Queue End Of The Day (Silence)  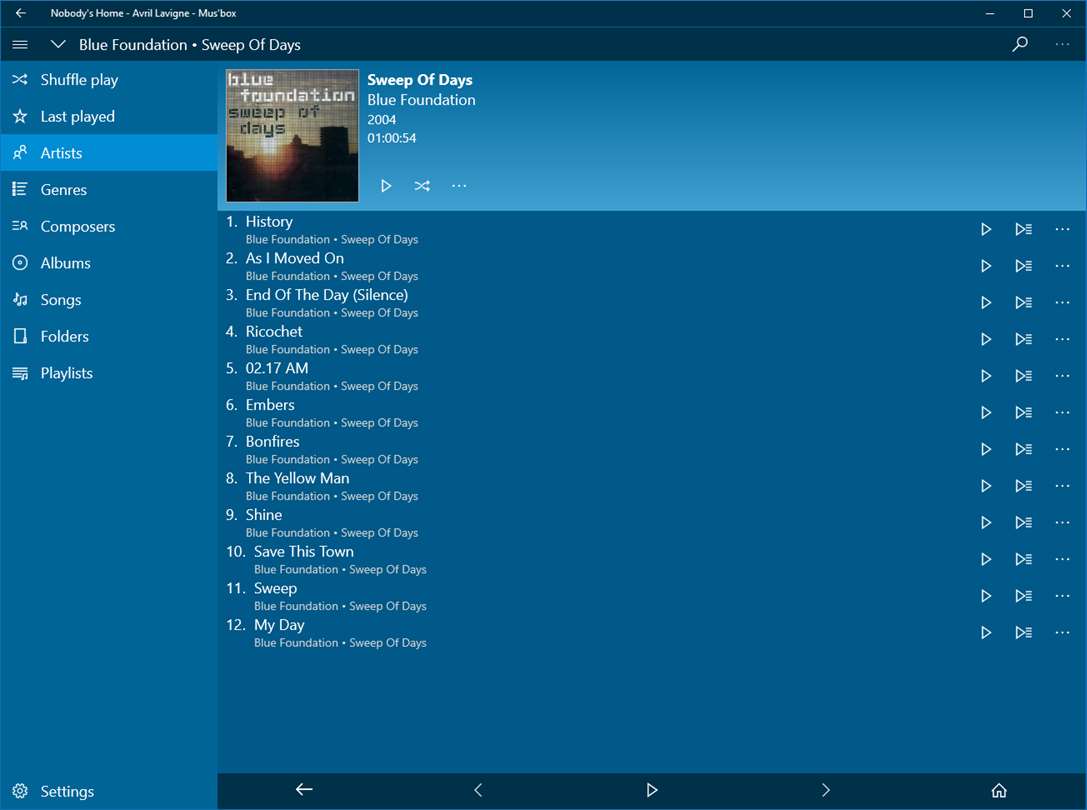coord(1023,302)
